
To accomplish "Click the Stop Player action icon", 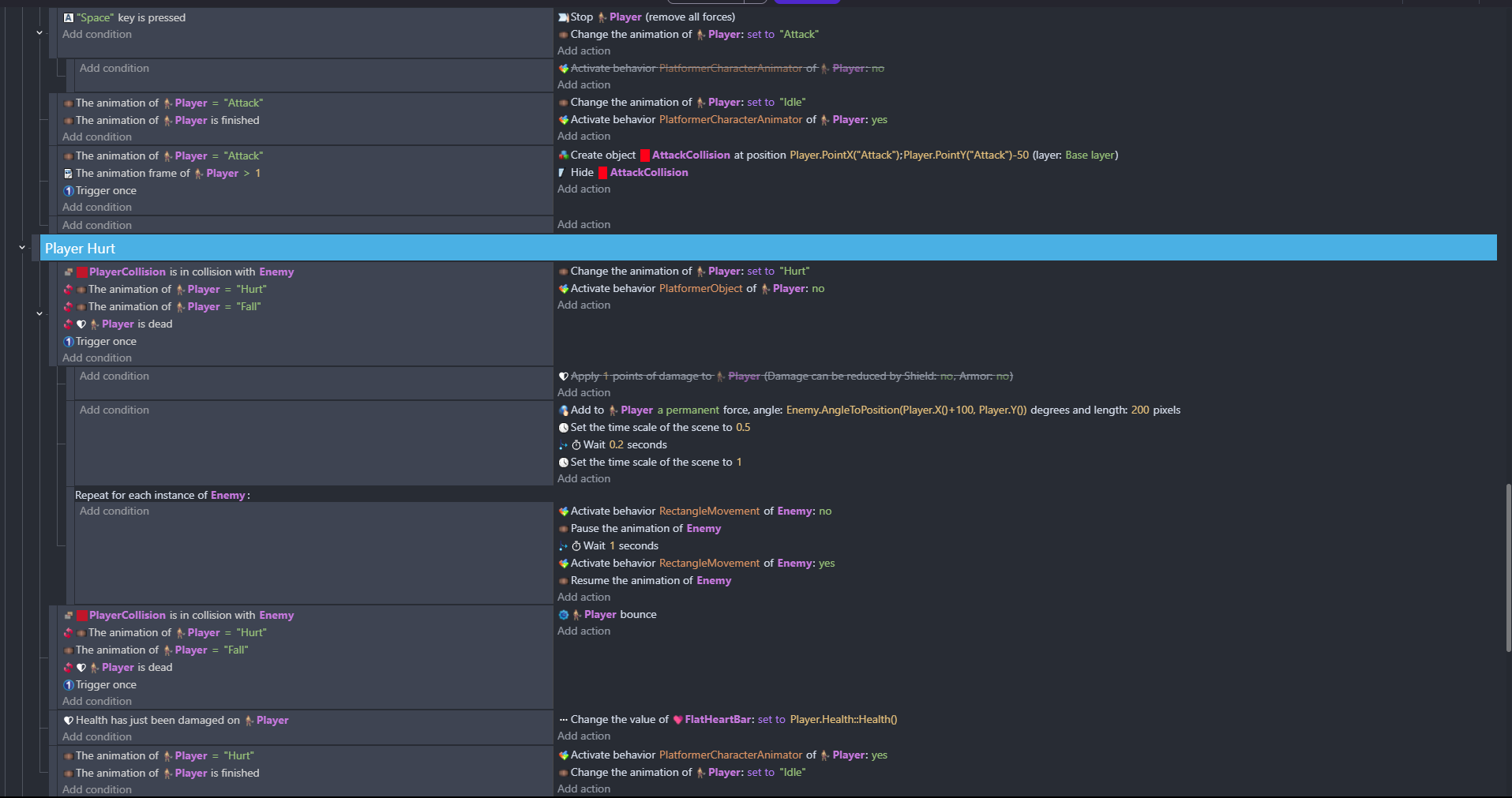I will [x=563, y=17].
